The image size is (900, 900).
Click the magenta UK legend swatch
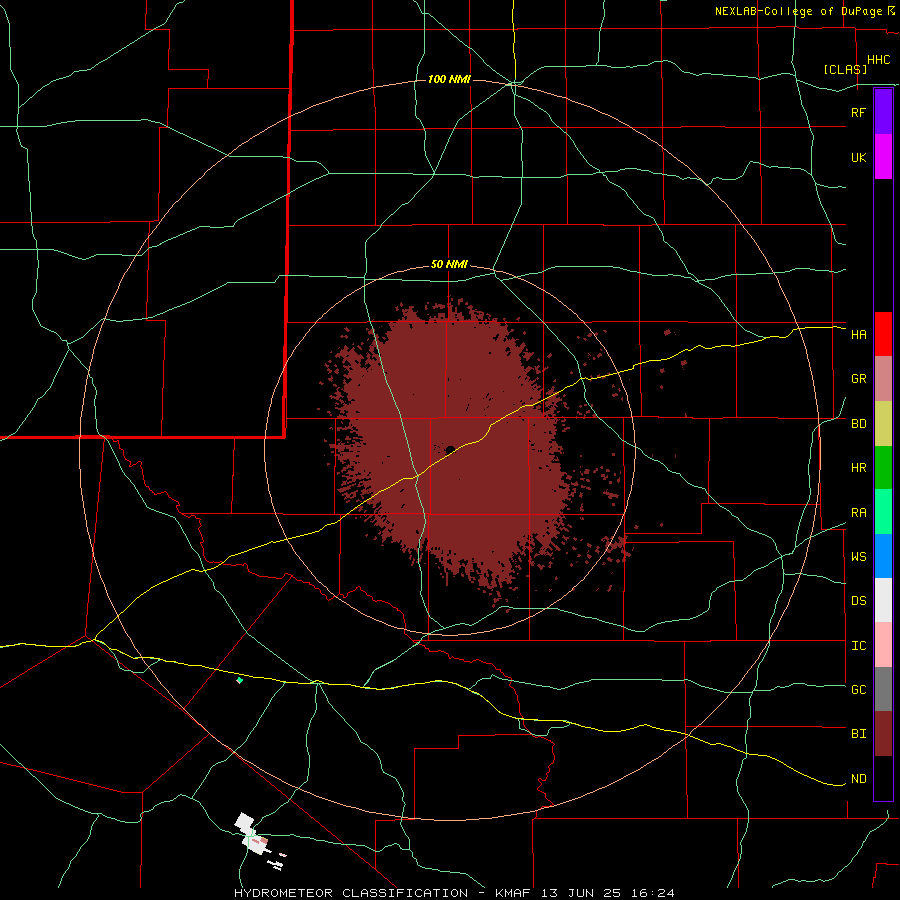click(883, 157)
